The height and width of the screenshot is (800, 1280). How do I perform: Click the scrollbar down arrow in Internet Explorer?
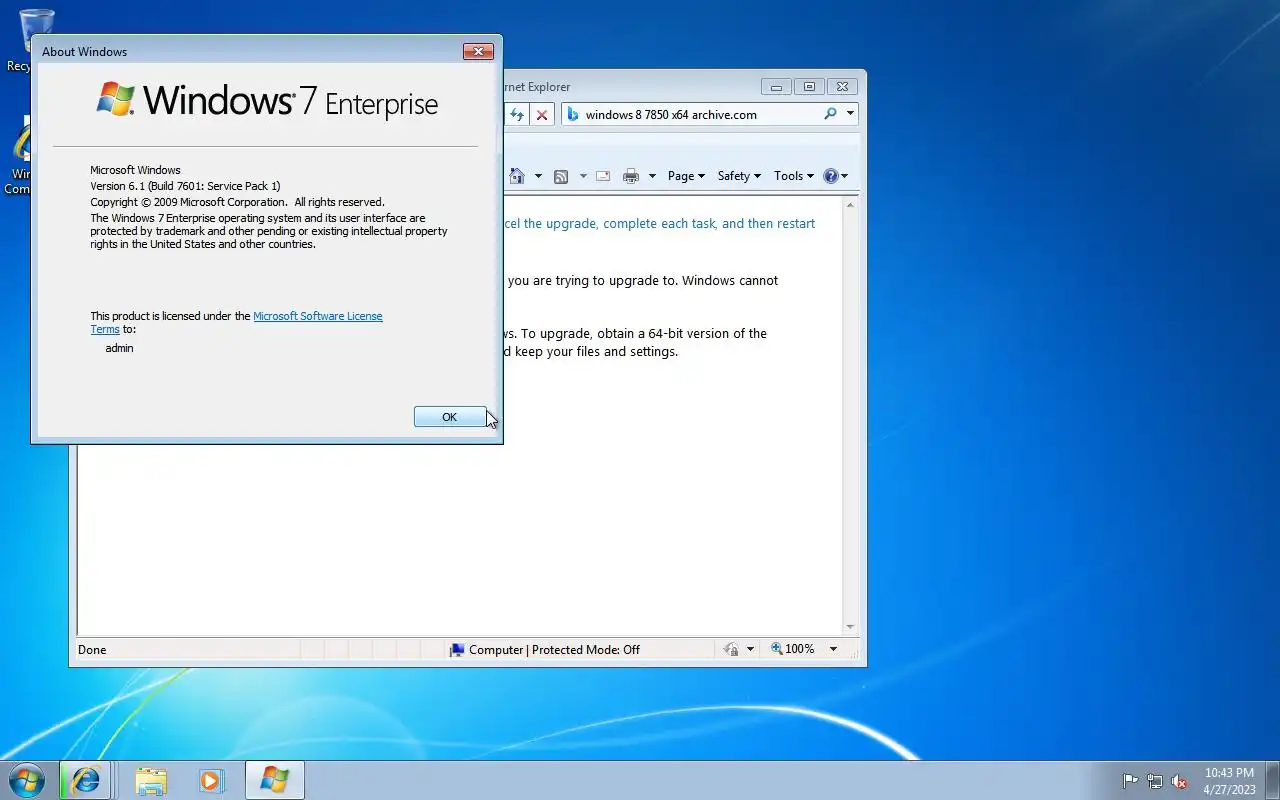point(850,627)
